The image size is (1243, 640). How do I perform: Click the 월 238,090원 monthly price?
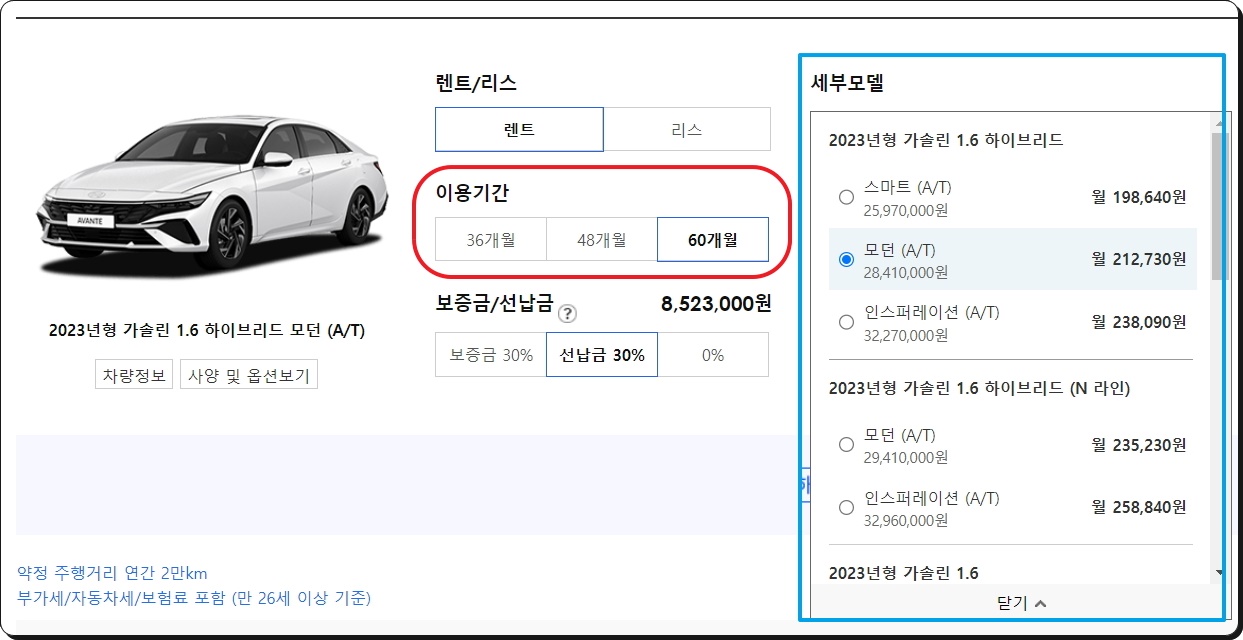(x=1139, y=322)
